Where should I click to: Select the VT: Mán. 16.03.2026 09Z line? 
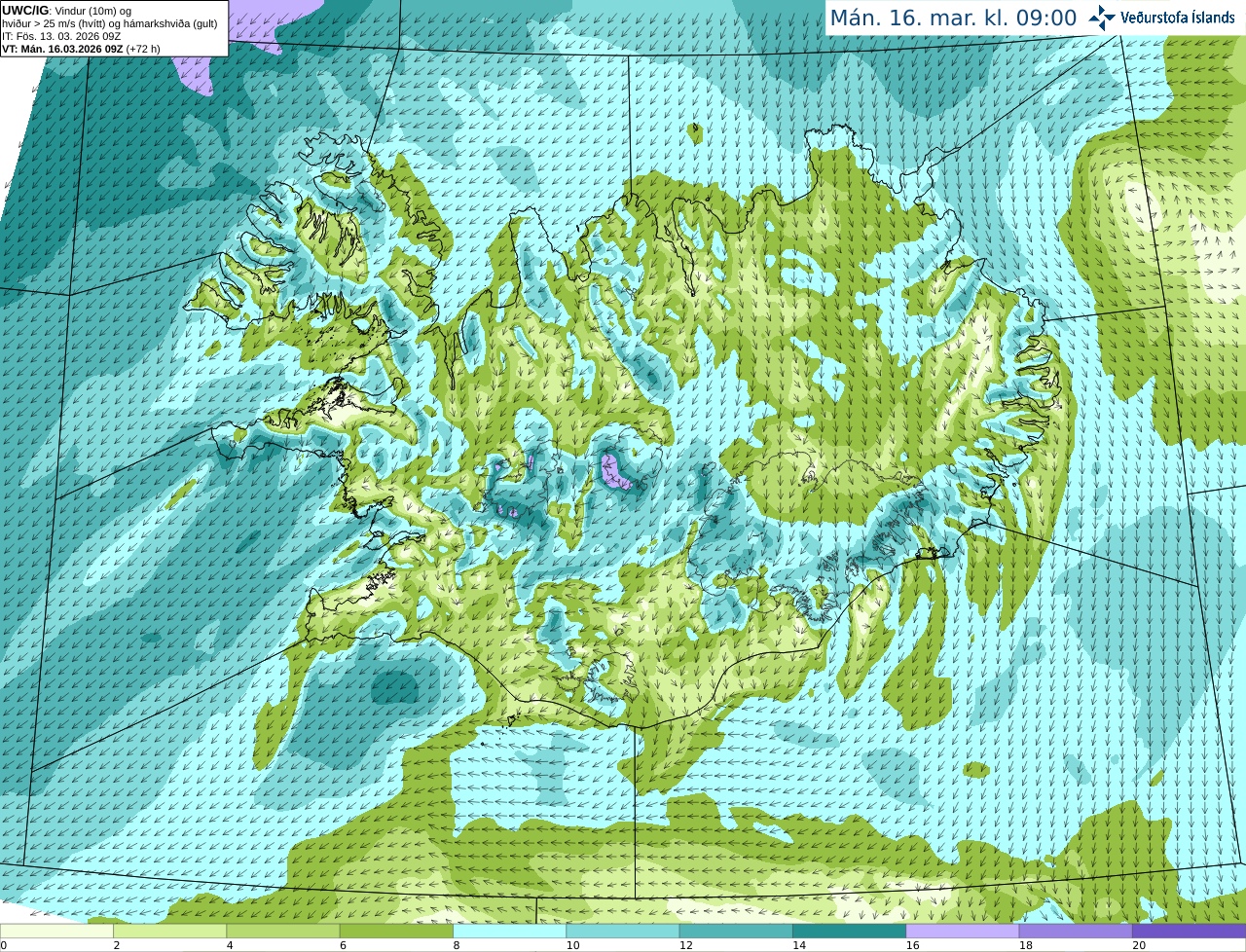(81, 49)
